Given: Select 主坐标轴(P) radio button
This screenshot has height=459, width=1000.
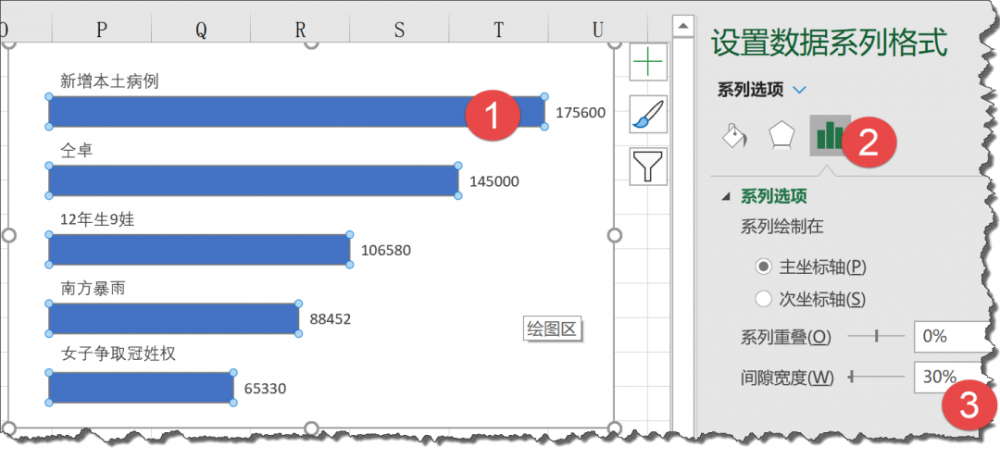Looking at the screenshot, I should pyautogui.click(x=763, y=267).
